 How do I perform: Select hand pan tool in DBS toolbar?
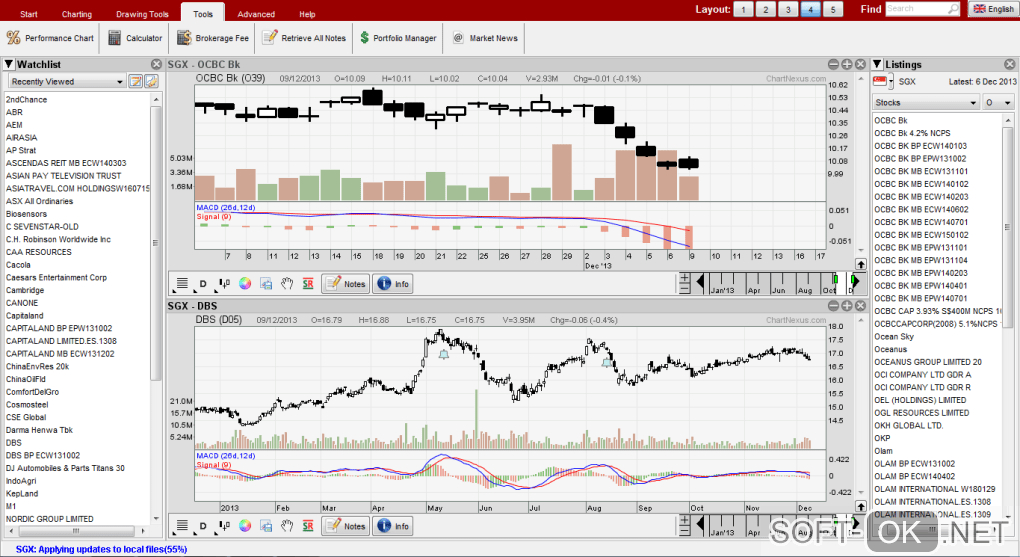pos(287,526)
